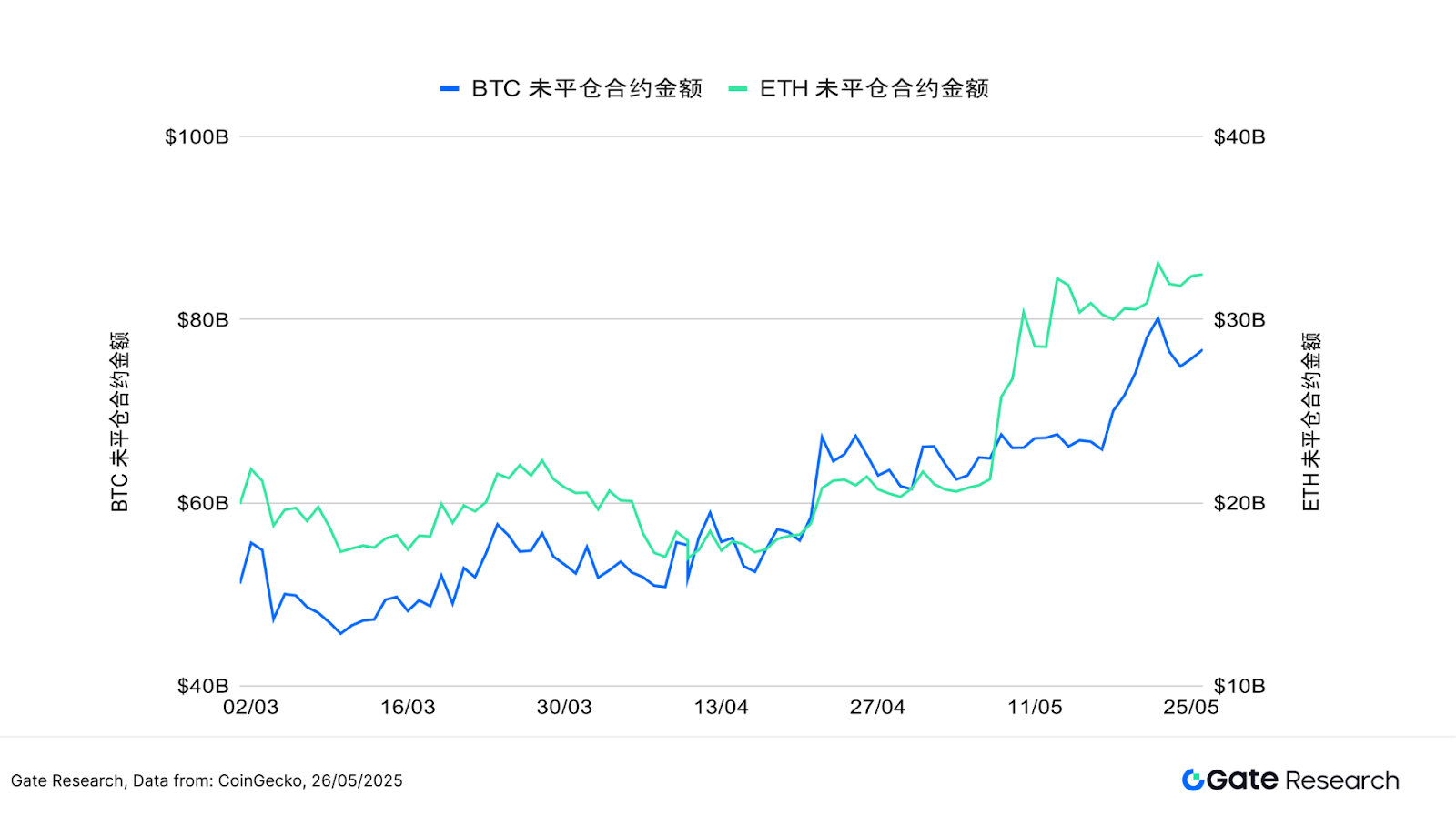Click the $40B right axis label

tap(1239, 136)
